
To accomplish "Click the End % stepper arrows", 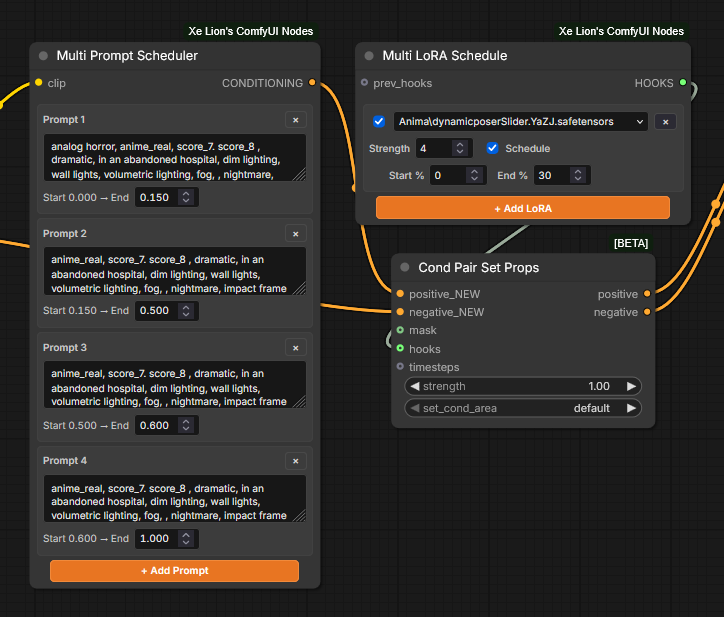I will pyautogui.click(x=578, y=175).
